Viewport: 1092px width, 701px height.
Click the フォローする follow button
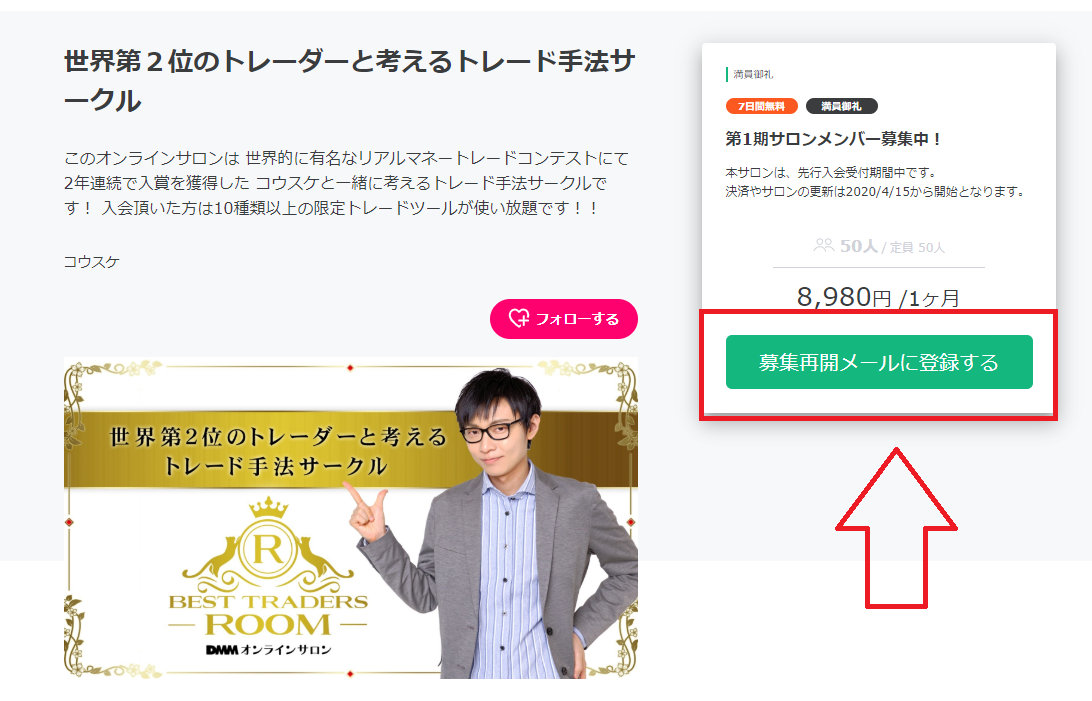tap(563, 319)
